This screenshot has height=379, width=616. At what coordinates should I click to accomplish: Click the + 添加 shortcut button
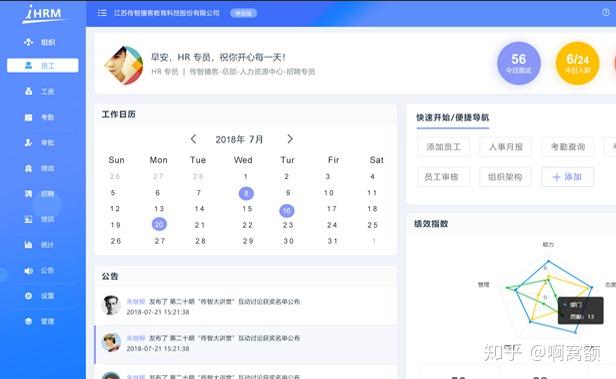[x=568, y=177]
